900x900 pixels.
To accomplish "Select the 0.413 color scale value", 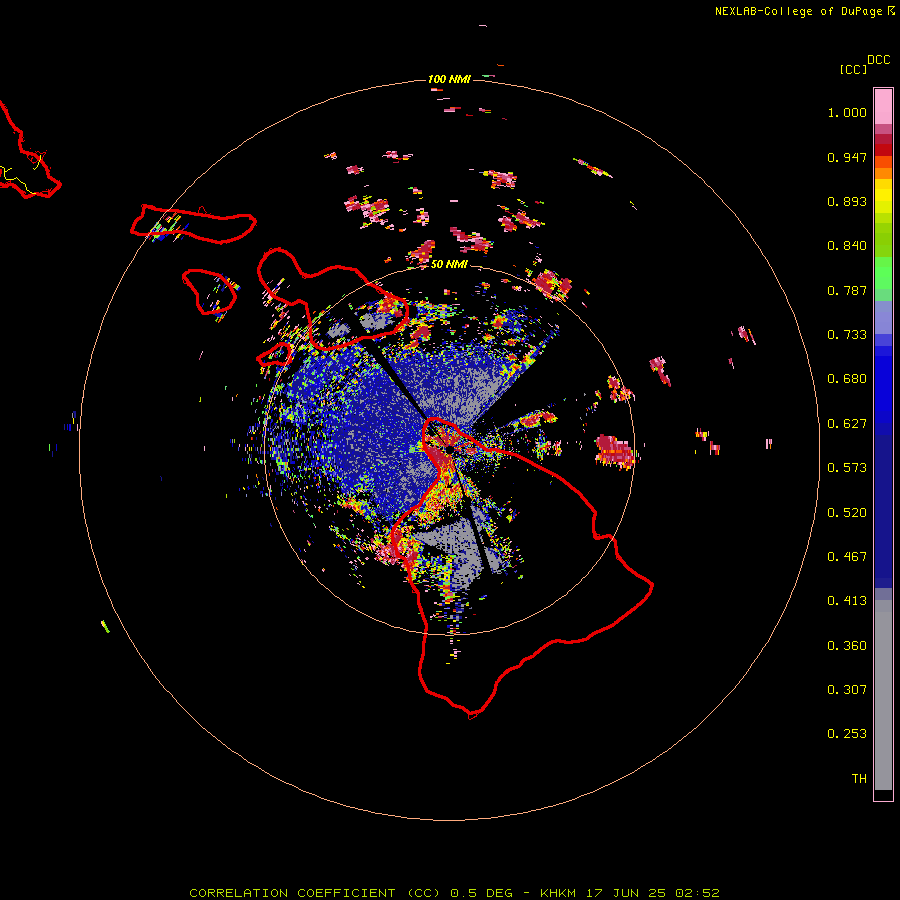I will click(x=847, y=601).
